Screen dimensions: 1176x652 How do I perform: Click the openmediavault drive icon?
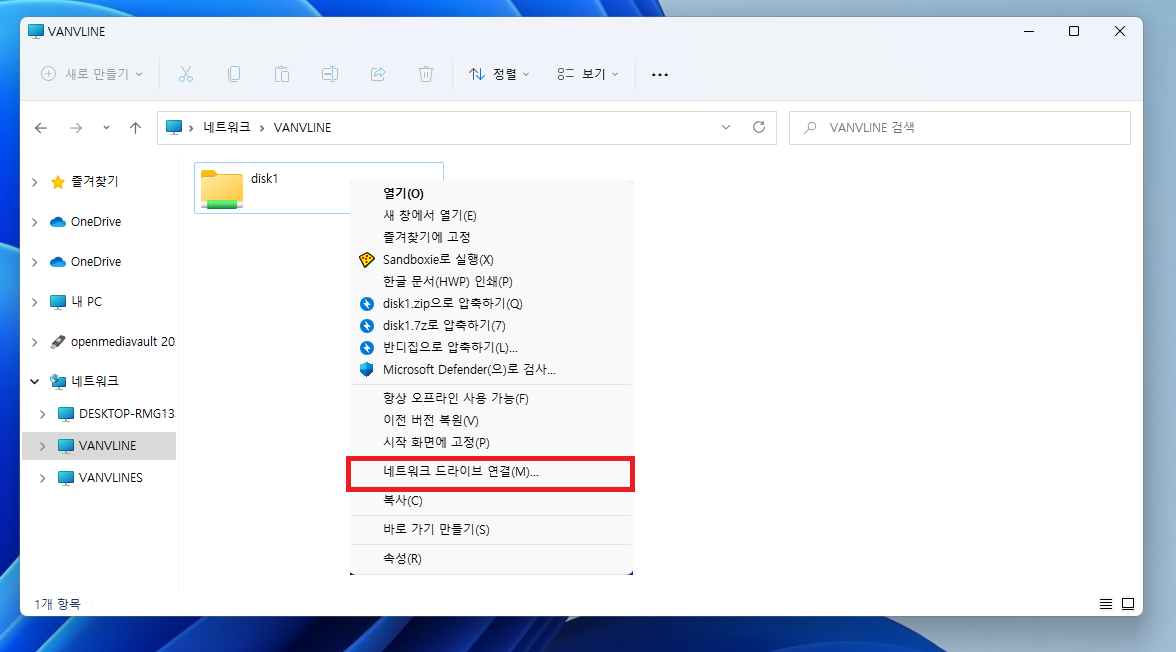pyautogui.click(x=58, y=342)
